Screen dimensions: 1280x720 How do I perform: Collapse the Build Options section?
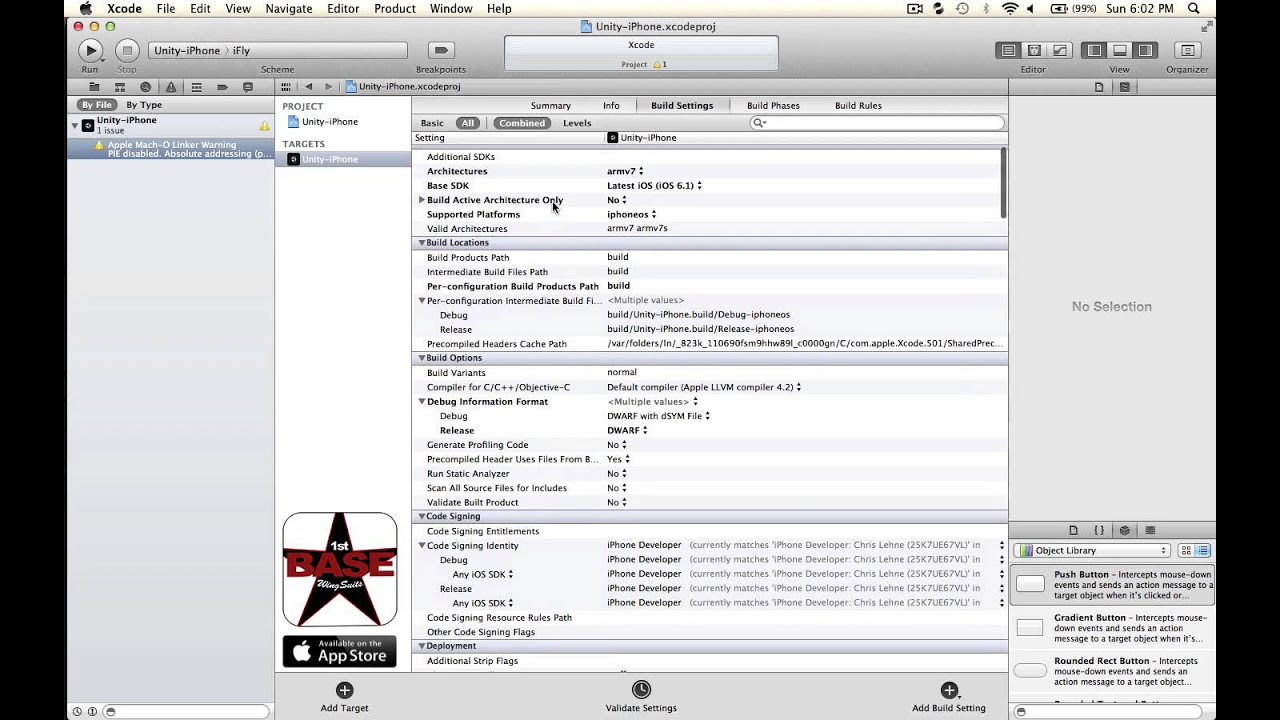pyautogui.click(x=422, y=358)
